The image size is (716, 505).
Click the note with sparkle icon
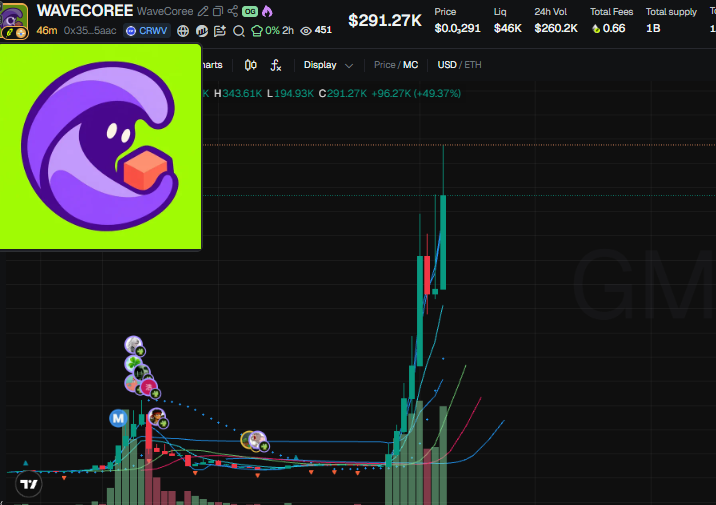(220, 31)
